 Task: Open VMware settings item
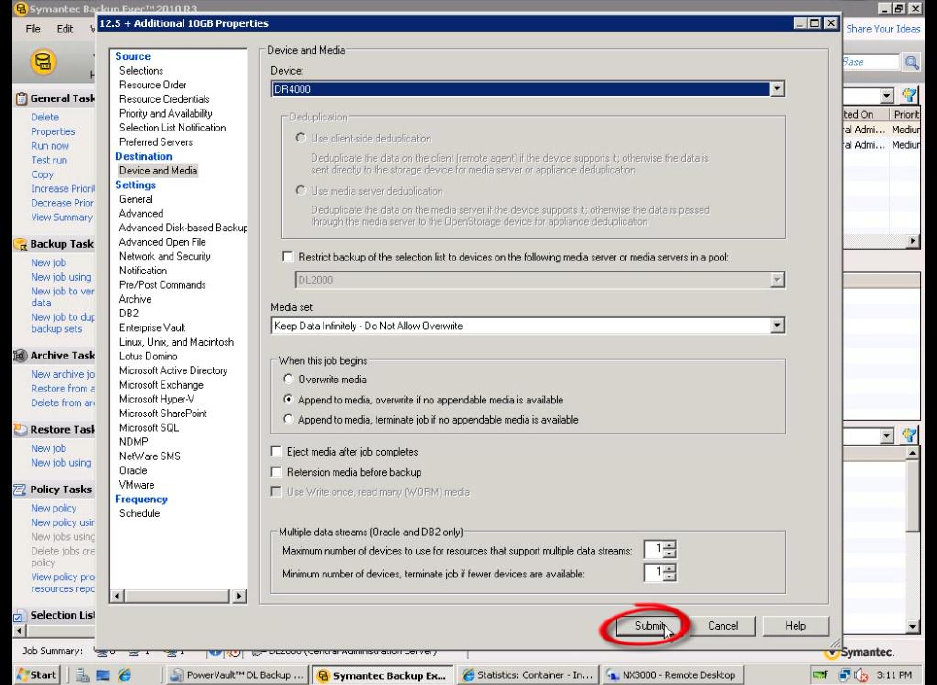pos(136,485)
